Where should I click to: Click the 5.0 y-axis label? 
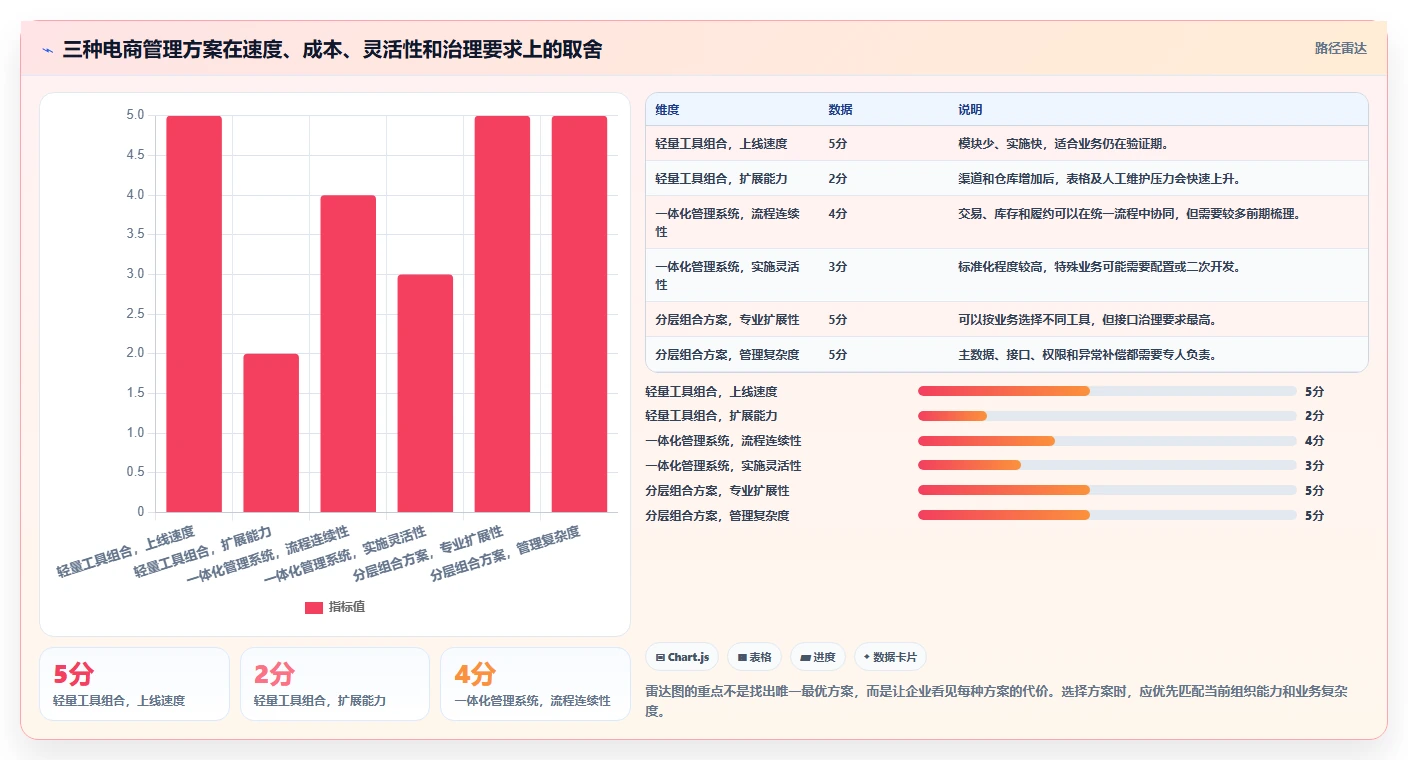(135, 115)
